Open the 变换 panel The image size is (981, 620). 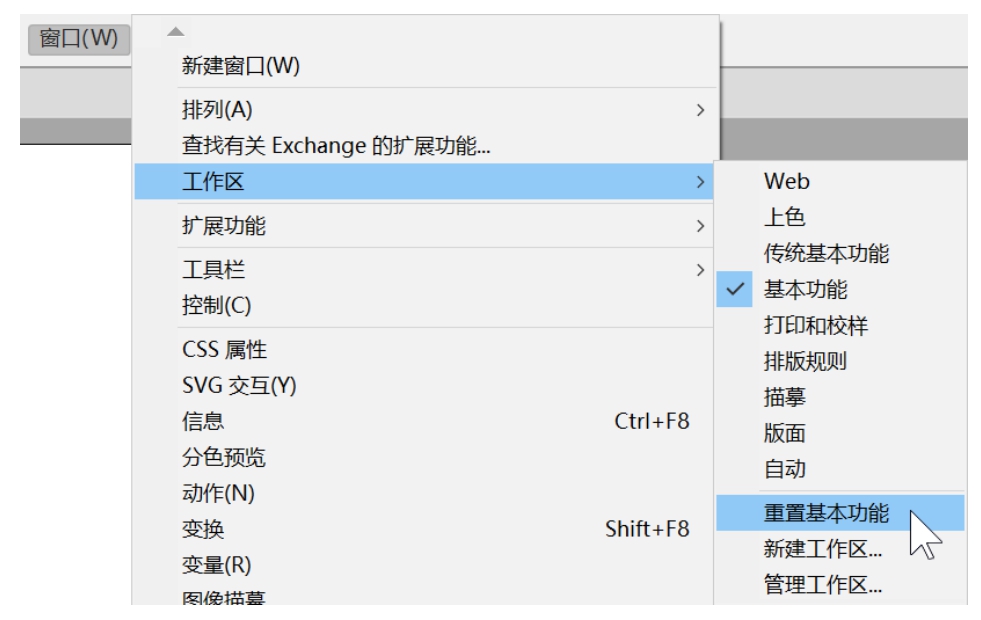pos(203,529)
